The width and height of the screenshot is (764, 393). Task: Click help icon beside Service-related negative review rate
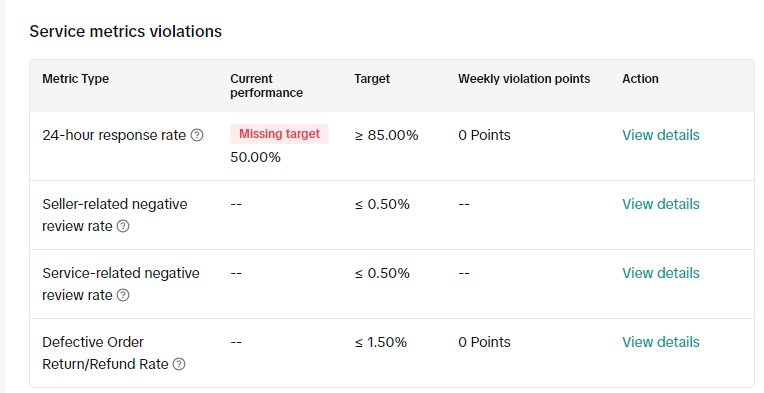[x=123, y=295]
